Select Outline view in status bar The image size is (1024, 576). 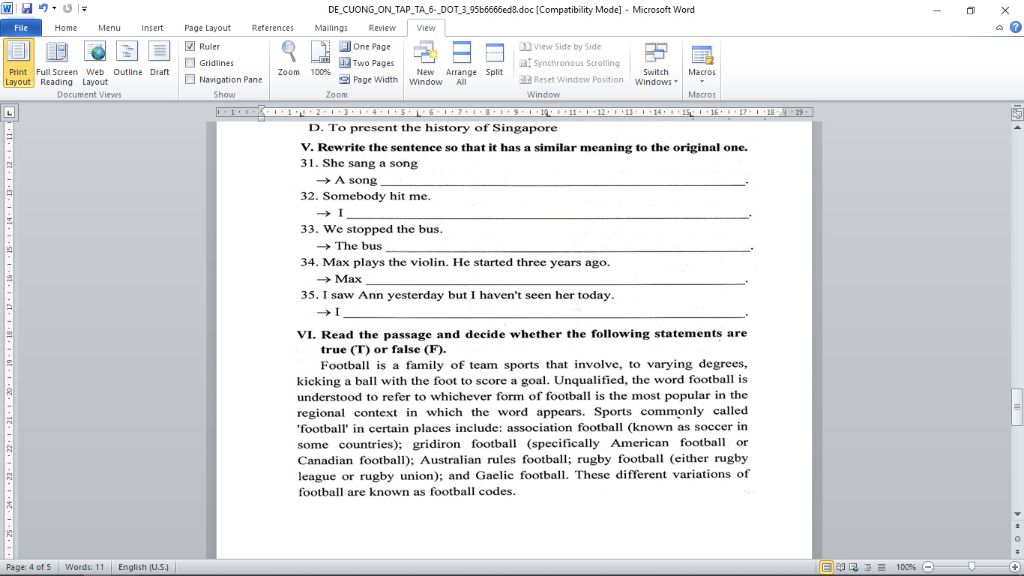(868, 567)
